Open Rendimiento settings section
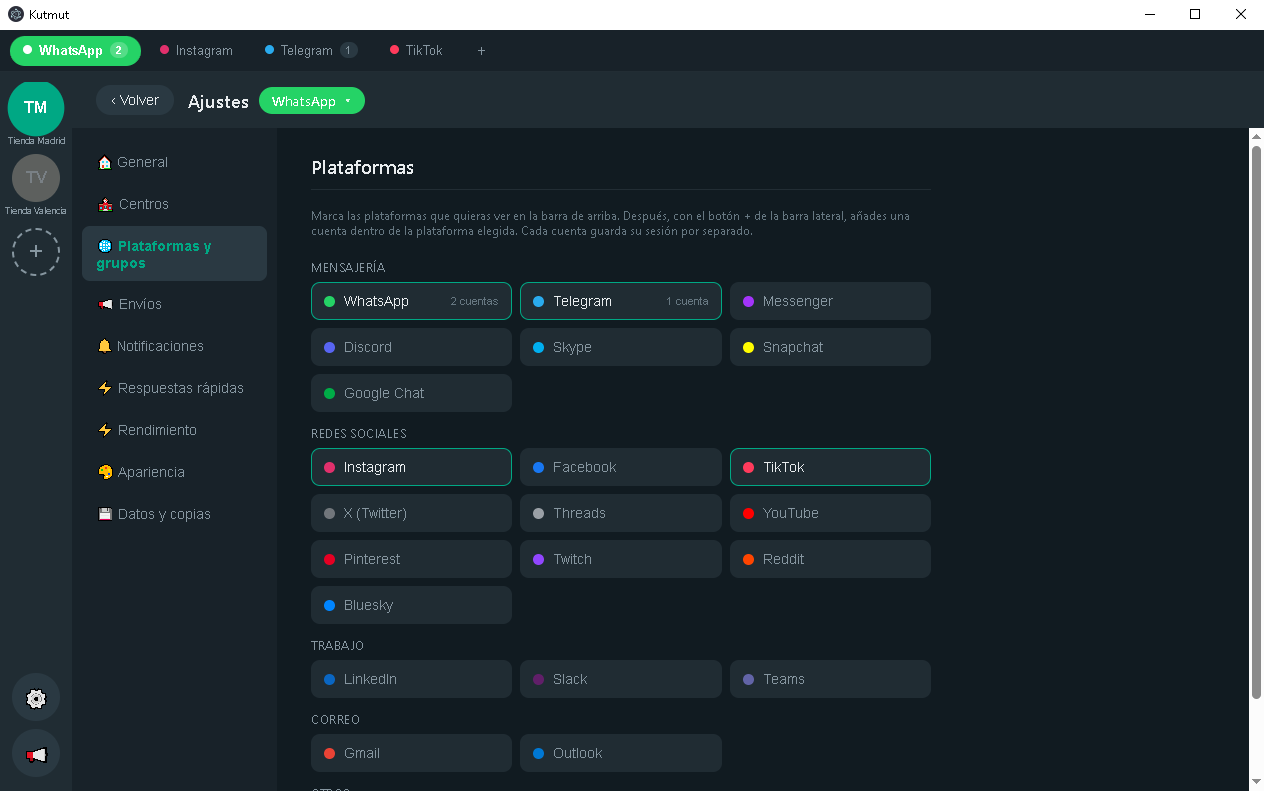Image resolution: width=1264 pixels, height=791 pixels. coord(174,430)
